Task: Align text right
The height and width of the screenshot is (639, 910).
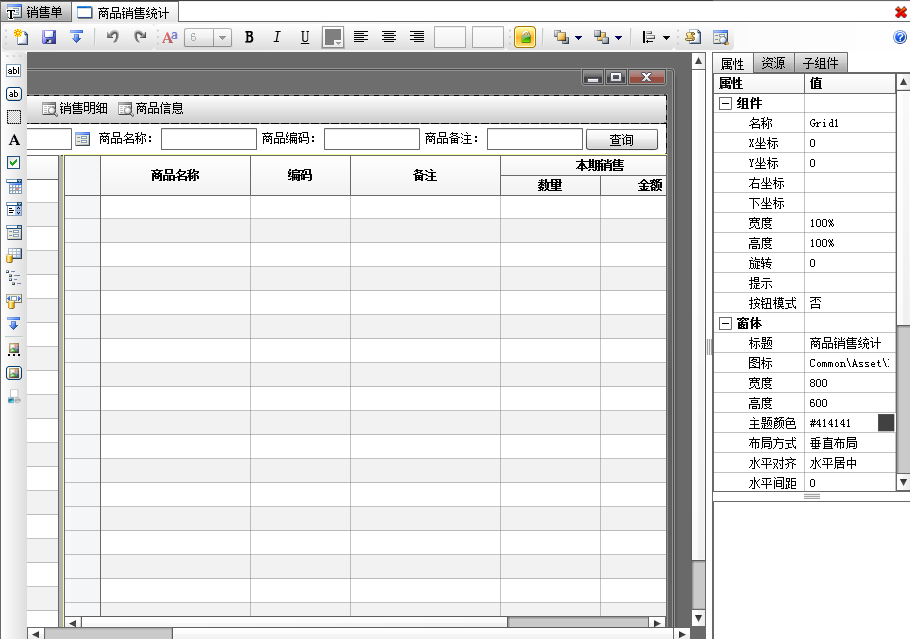Action: [x=417, y=37]
